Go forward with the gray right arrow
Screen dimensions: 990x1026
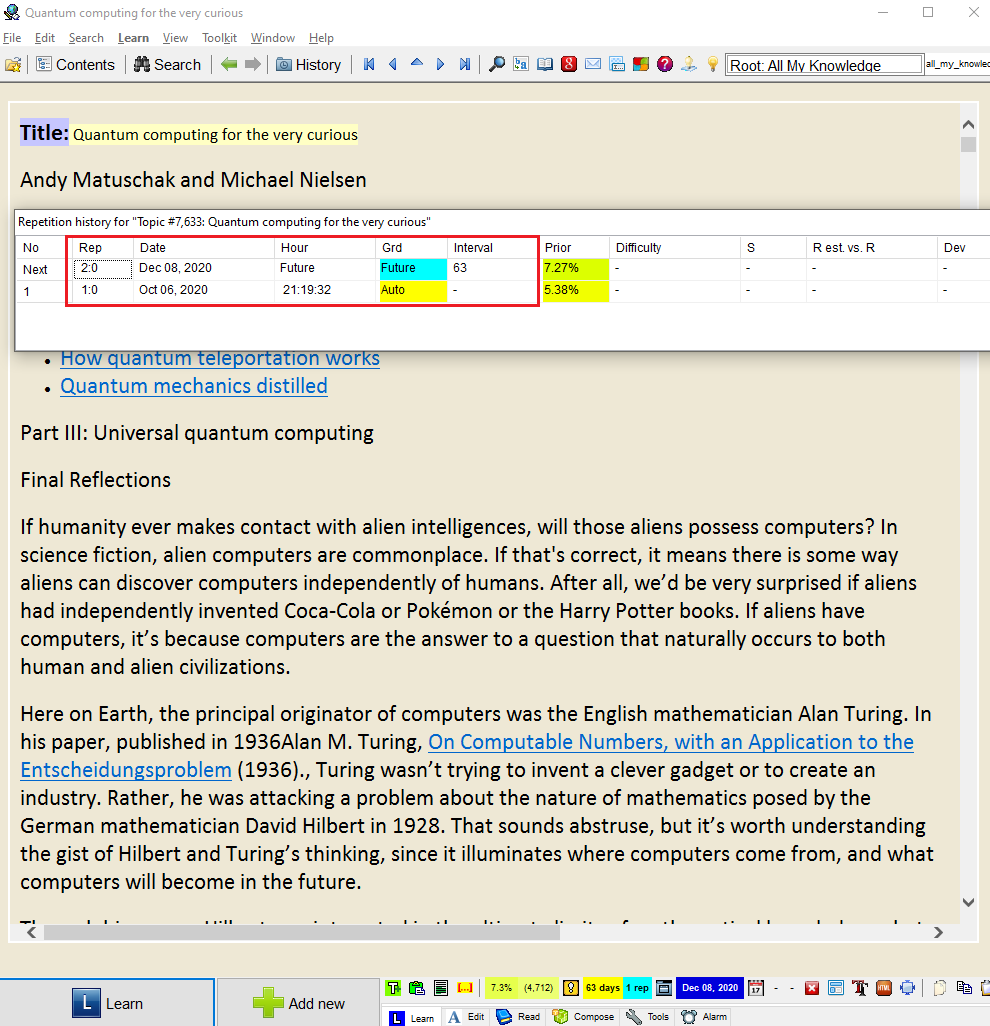click(253, 64)
